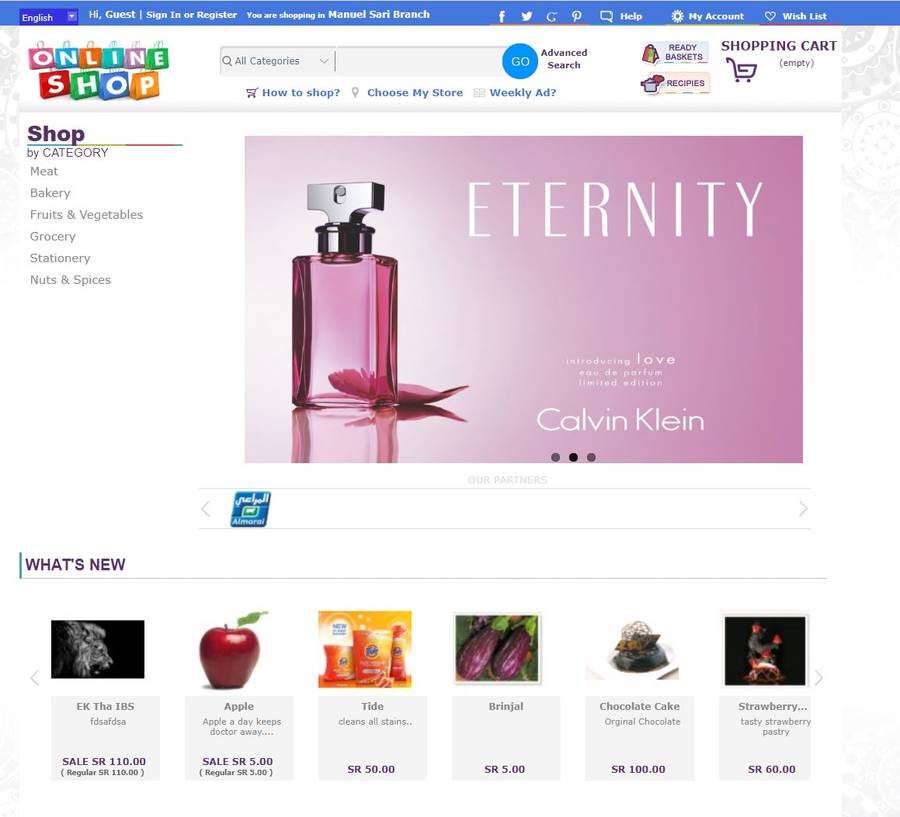This screenshot has height=817, width=900.
Task: Select the third banner slide dot
Action: point(591,457)
